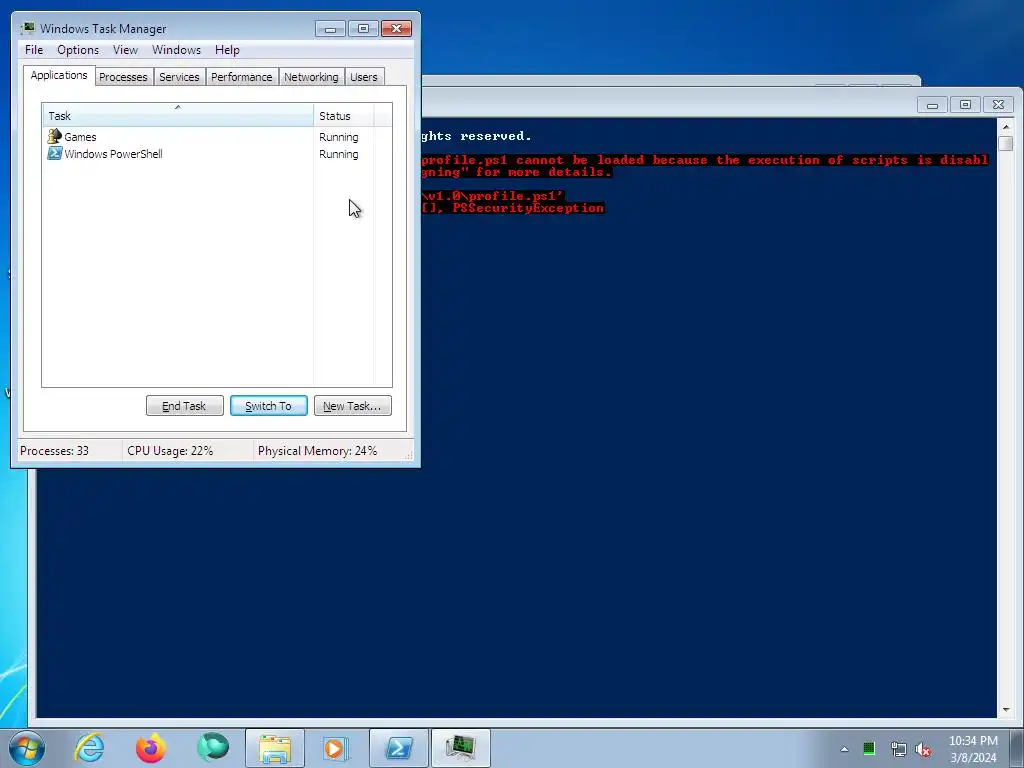Screen dimensions: 1024x768
Task: Click the PSSecurityException error text in PowerShell
Action: coord(528,208)
